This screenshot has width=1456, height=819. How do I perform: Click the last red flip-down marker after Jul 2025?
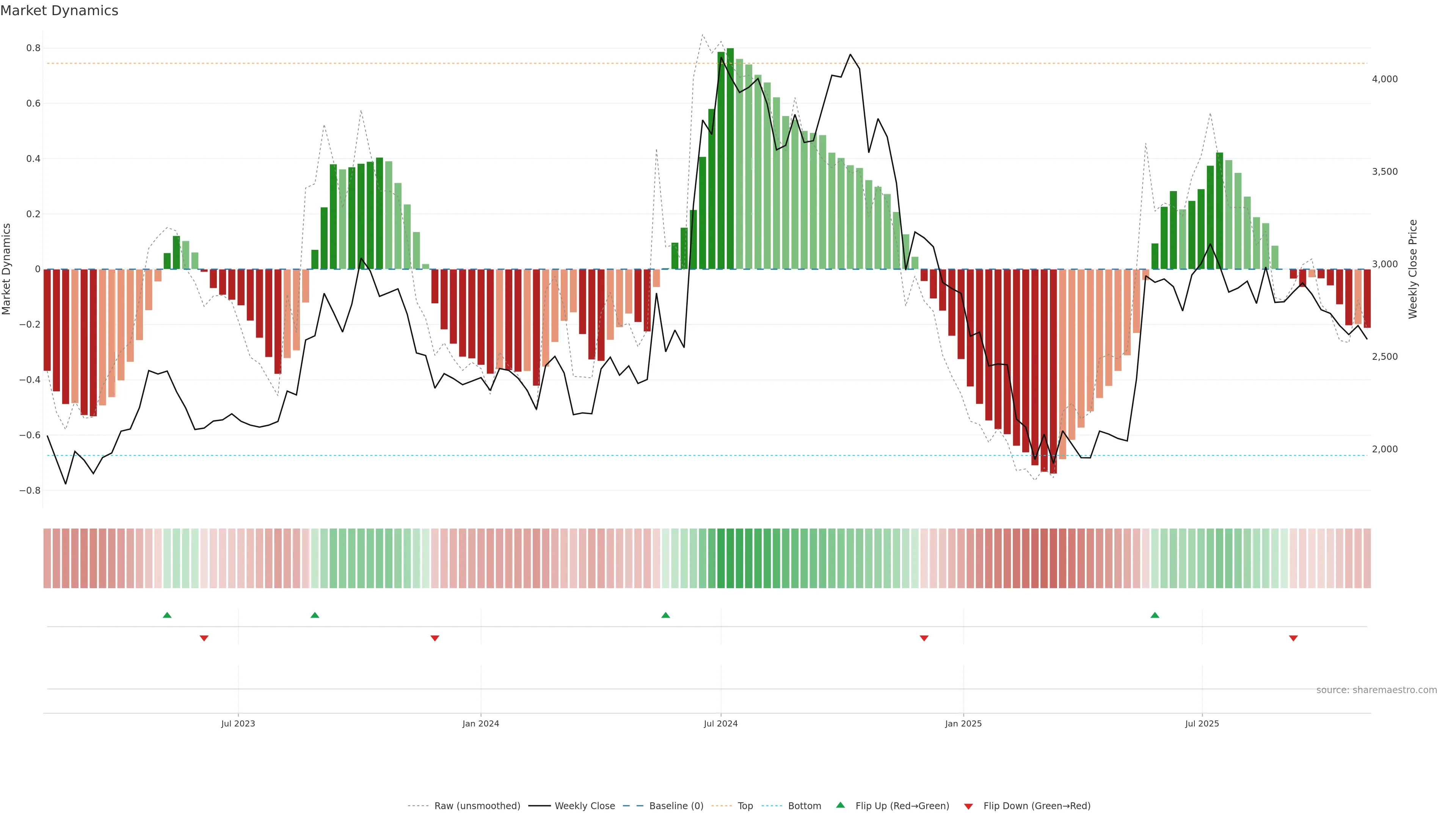tap(1293, 638)
